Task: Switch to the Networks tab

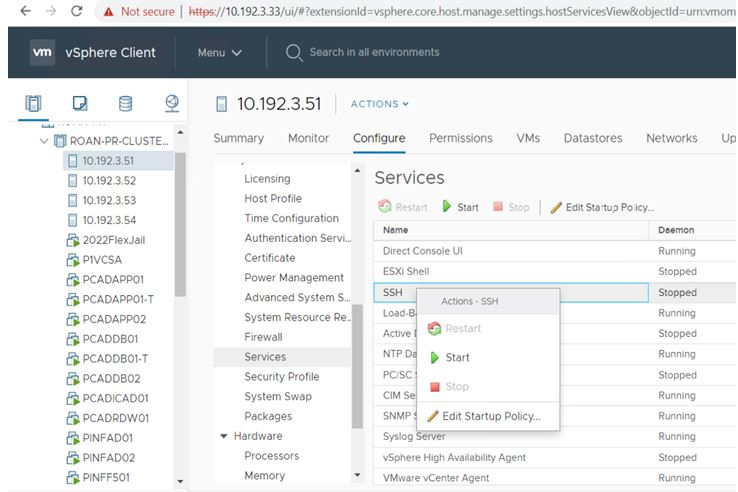Action: click(x=672, y=138)
